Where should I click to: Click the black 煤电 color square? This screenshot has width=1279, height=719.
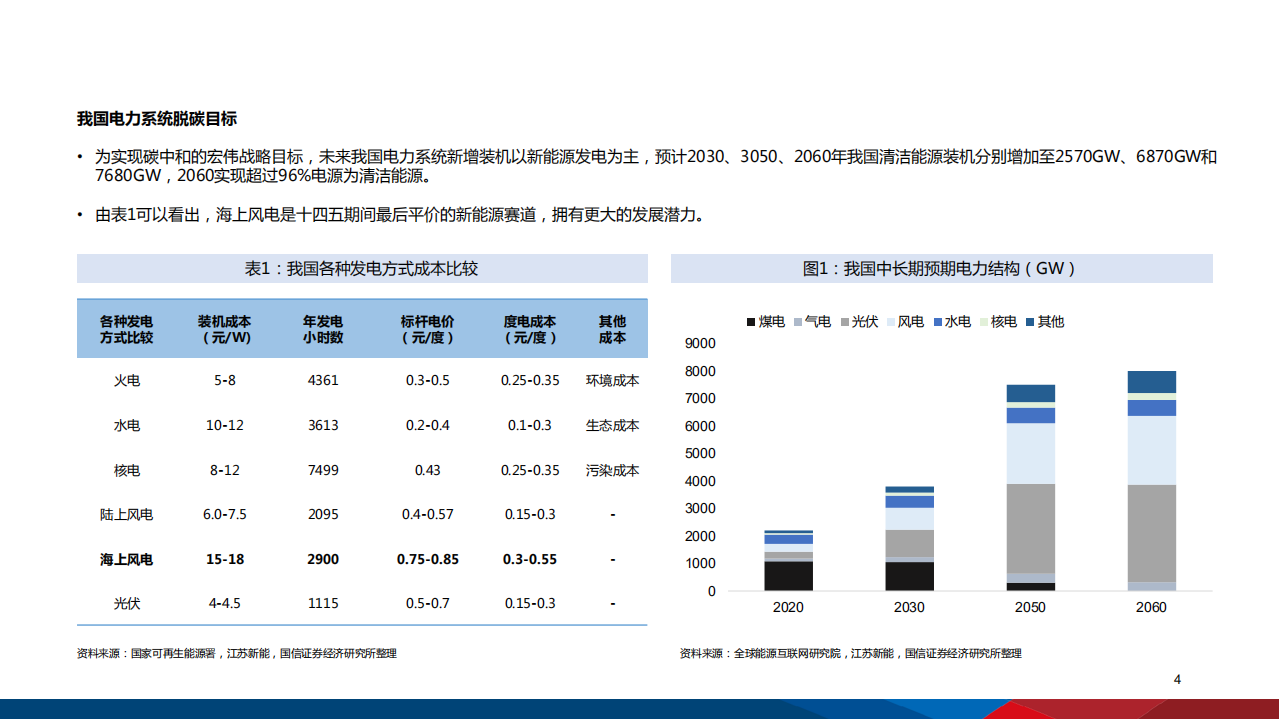(x=749, y=322)
